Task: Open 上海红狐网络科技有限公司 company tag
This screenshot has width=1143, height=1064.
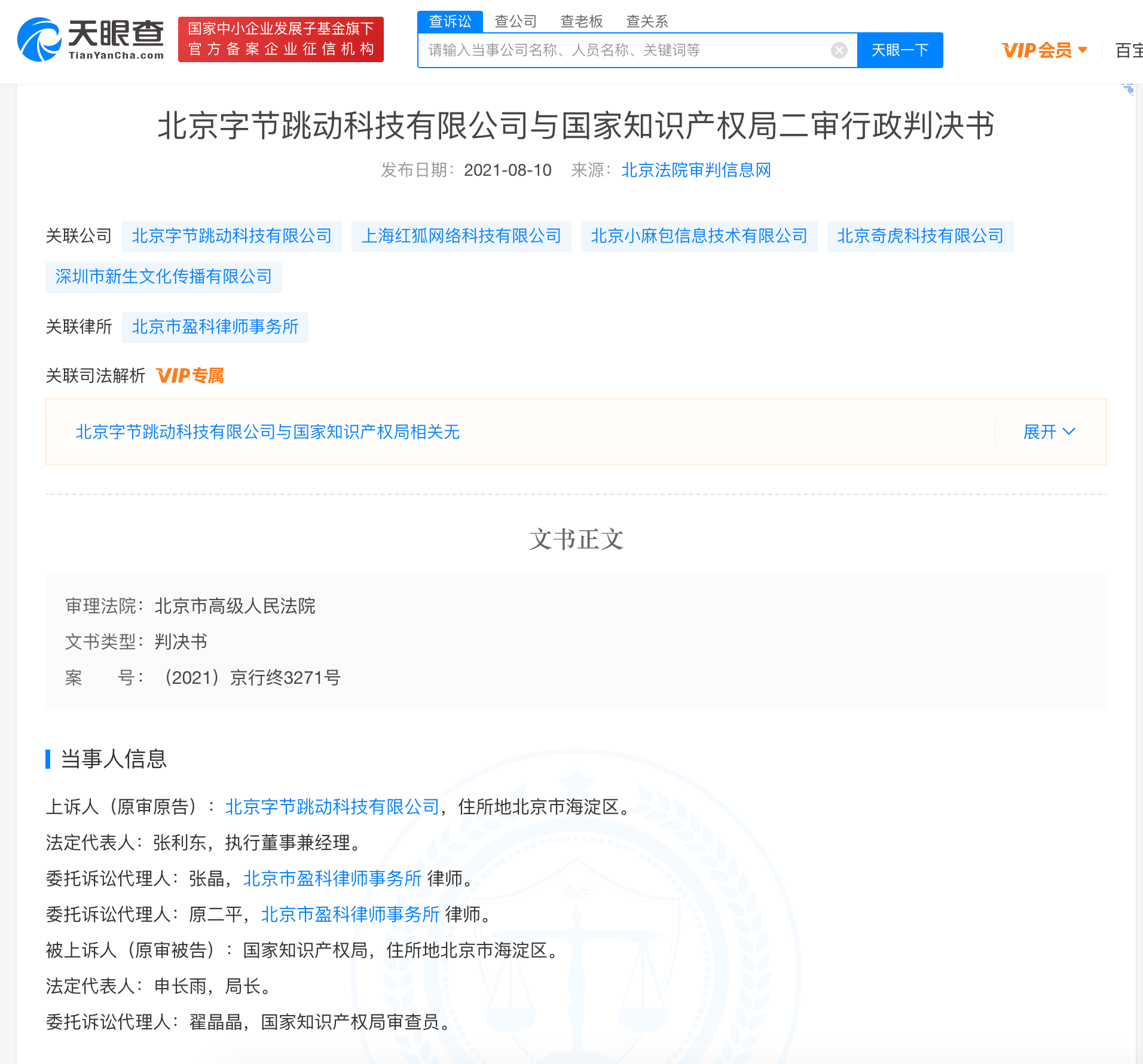Action: (x=461, y=236)
